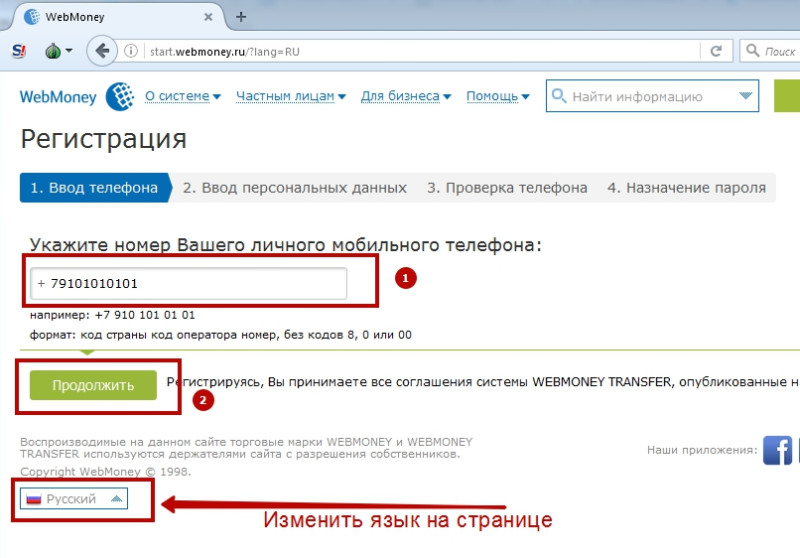Screen dimensions: 800x558
Task: Select step 4. Назначение пароля
Action: tap(686, 188)
